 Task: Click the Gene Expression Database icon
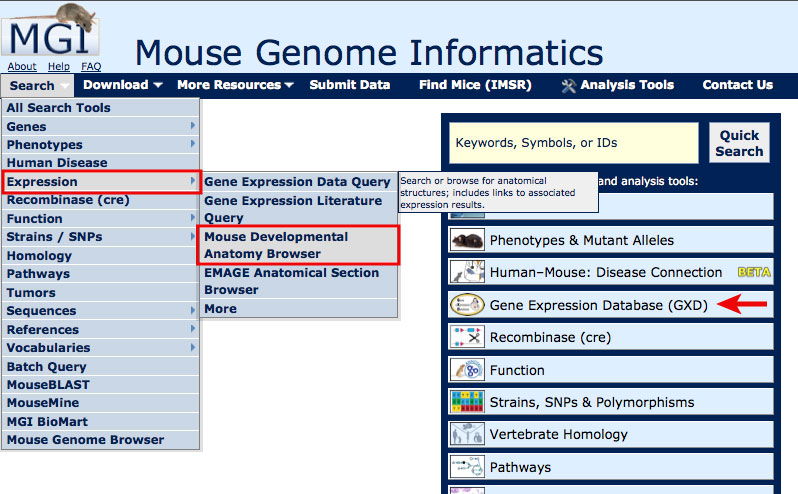[x=467, y=305]
